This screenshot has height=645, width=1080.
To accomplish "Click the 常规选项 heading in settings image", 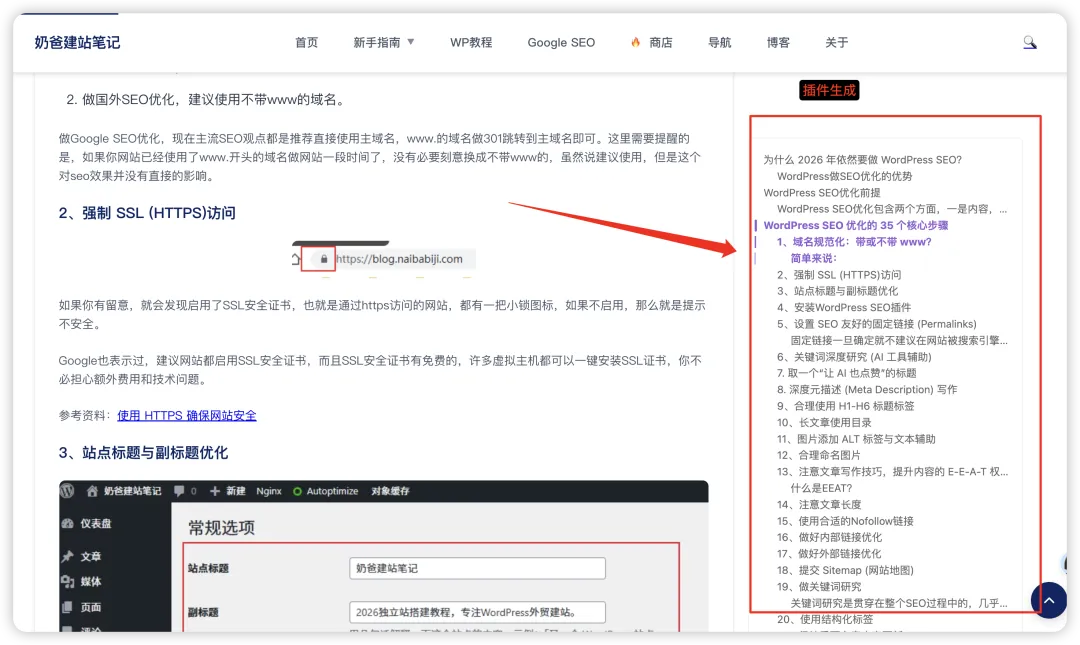I will 222,528.
